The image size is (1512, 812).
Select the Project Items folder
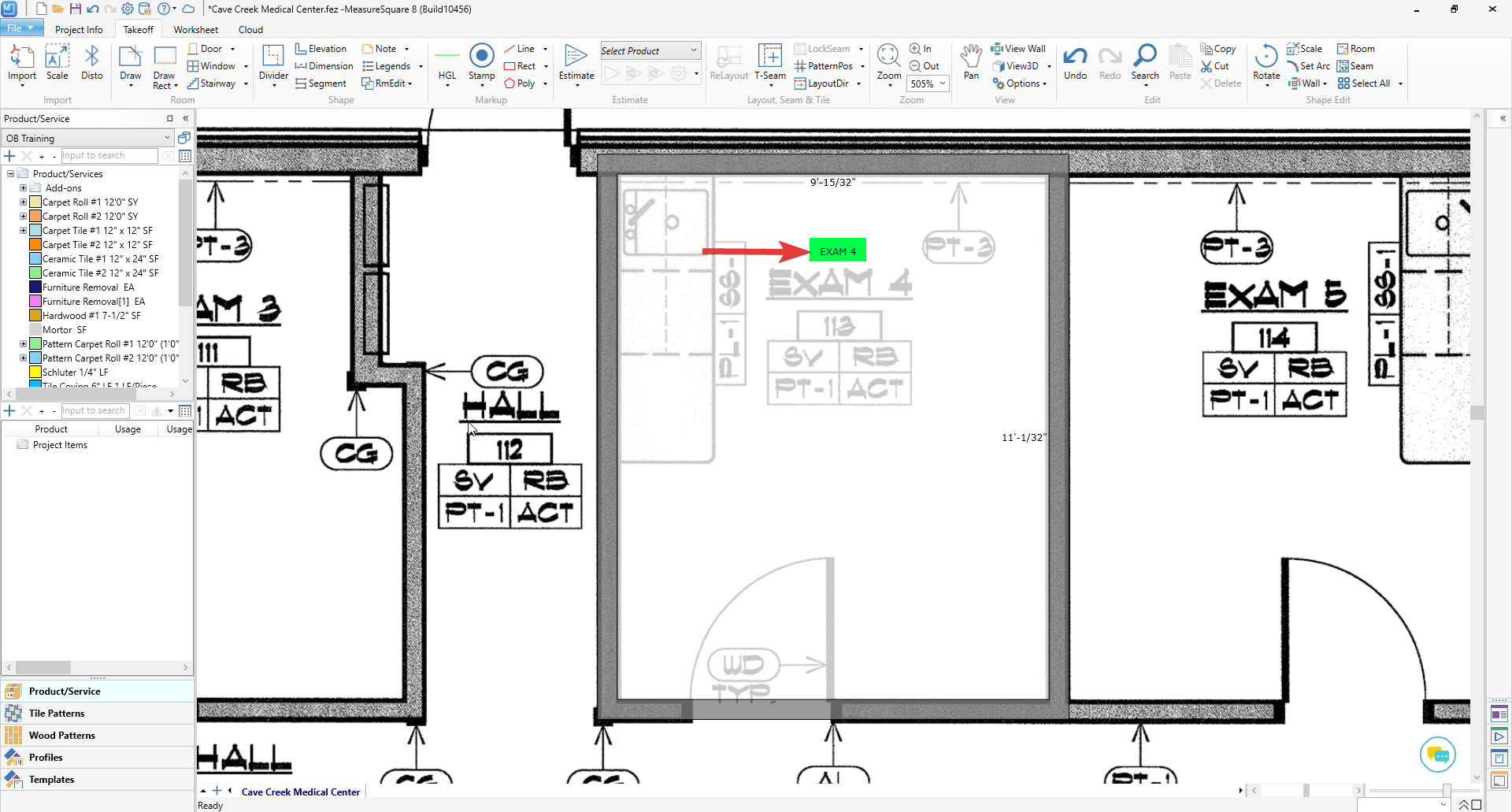click(60, 445)
